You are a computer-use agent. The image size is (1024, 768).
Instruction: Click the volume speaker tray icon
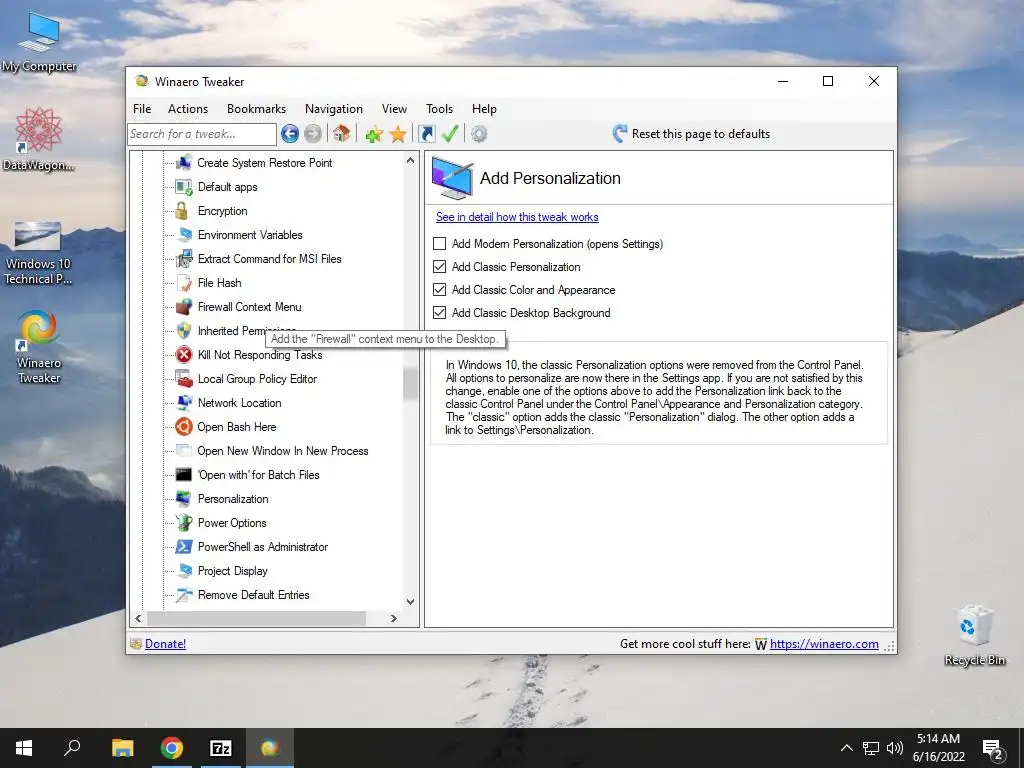895,748
